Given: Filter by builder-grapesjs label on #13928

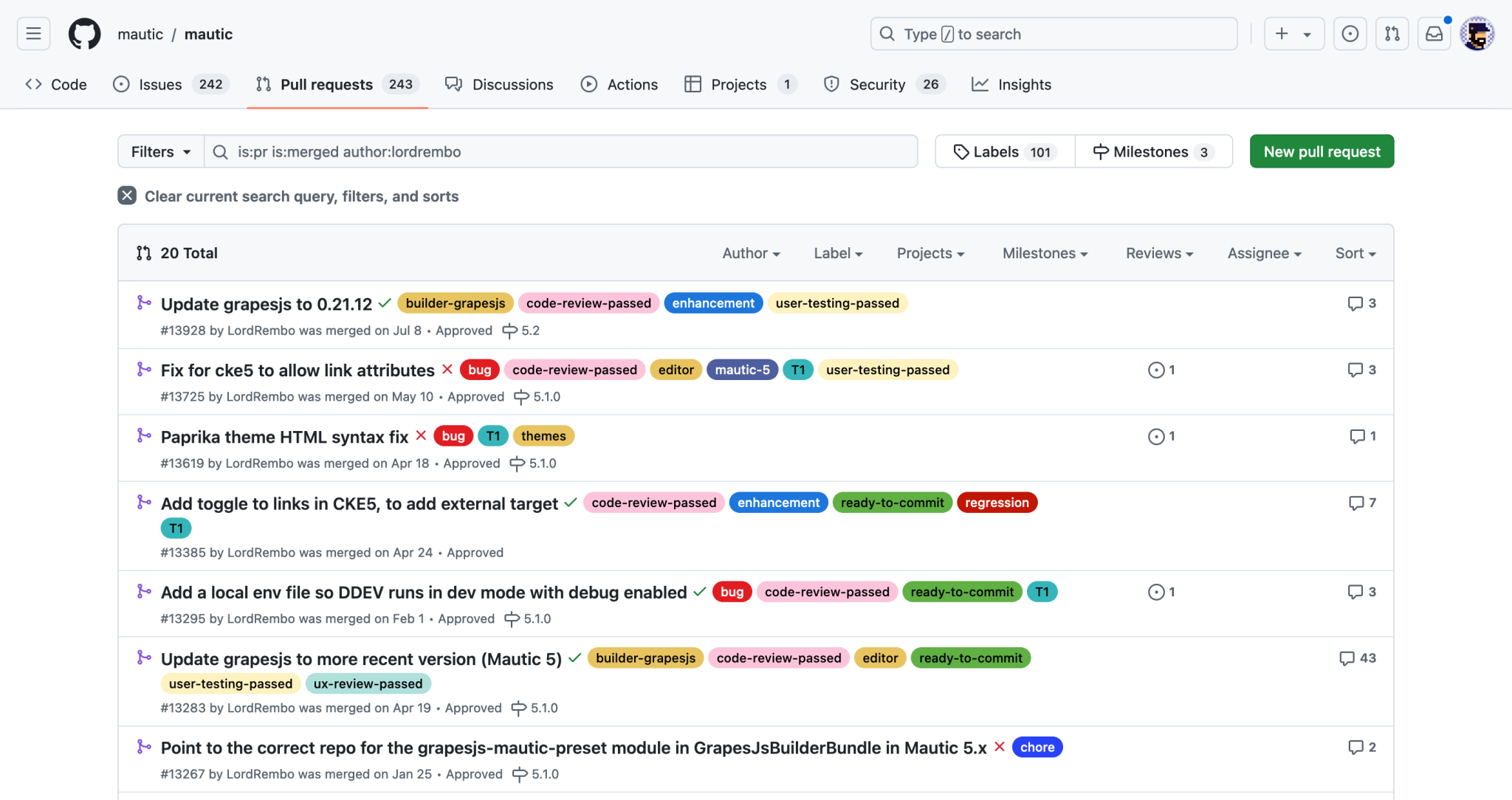Looking at the screenshot, I should (x=455, y=303).
